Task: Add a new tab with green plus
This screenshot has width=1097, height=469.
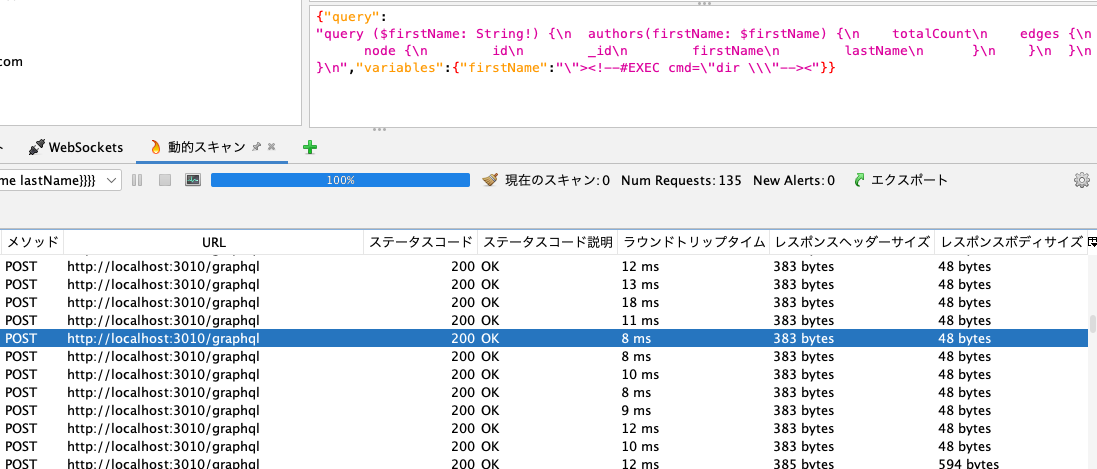Action: (310, 147)
